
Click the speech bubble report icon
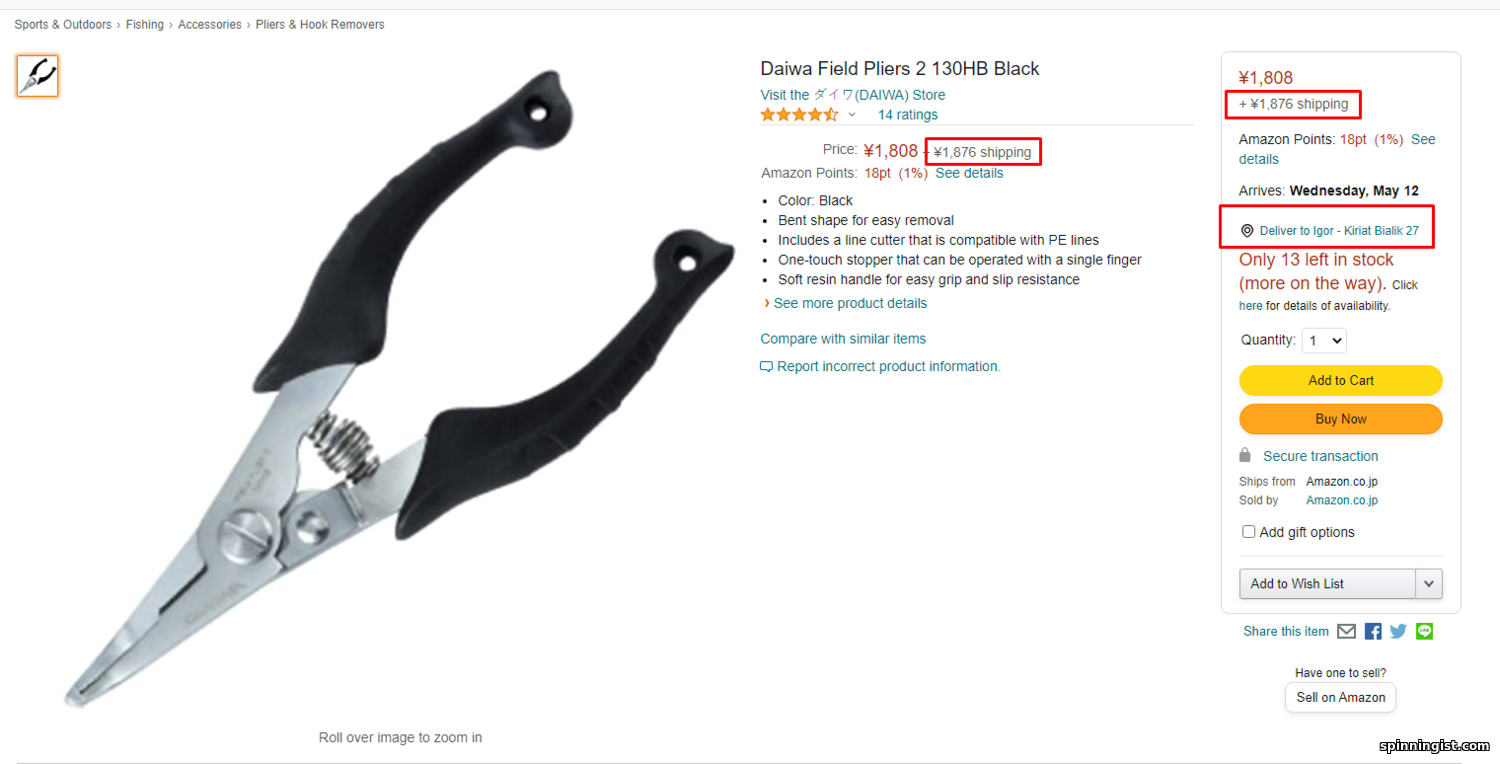pyautogui.click(x=766, y=367)
